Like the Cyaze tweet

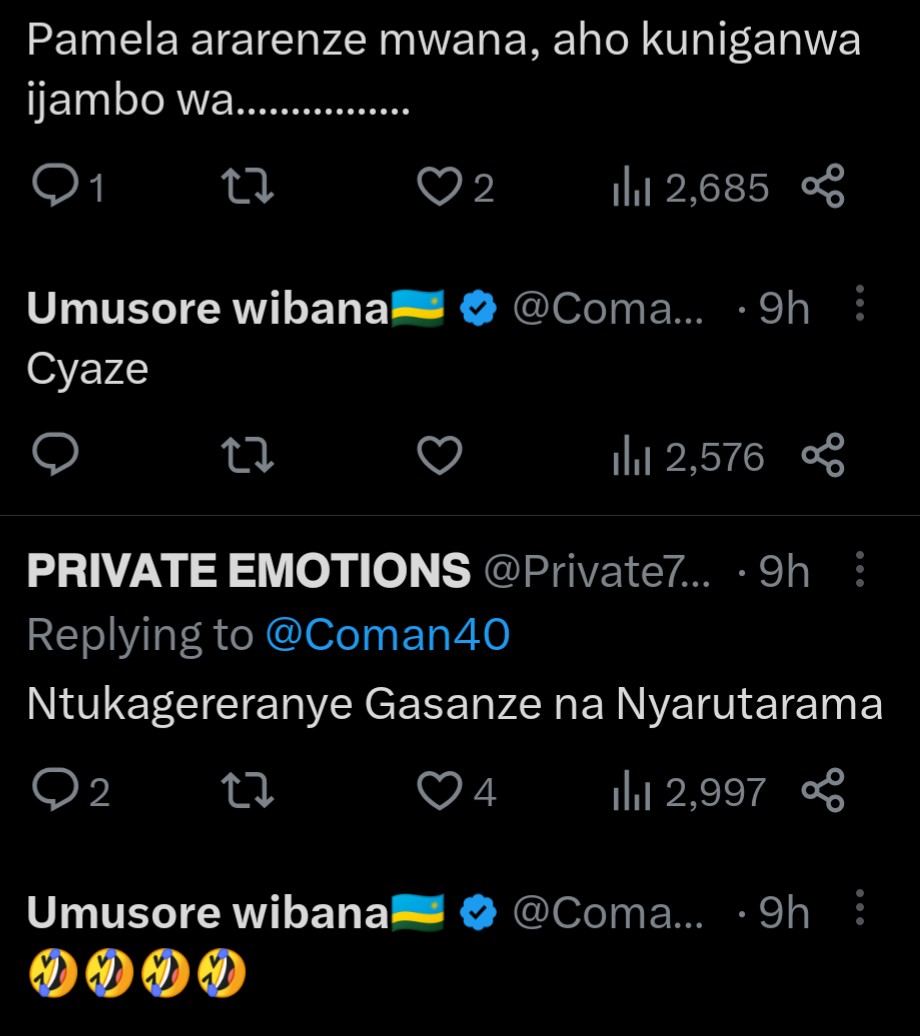[438, 457]
